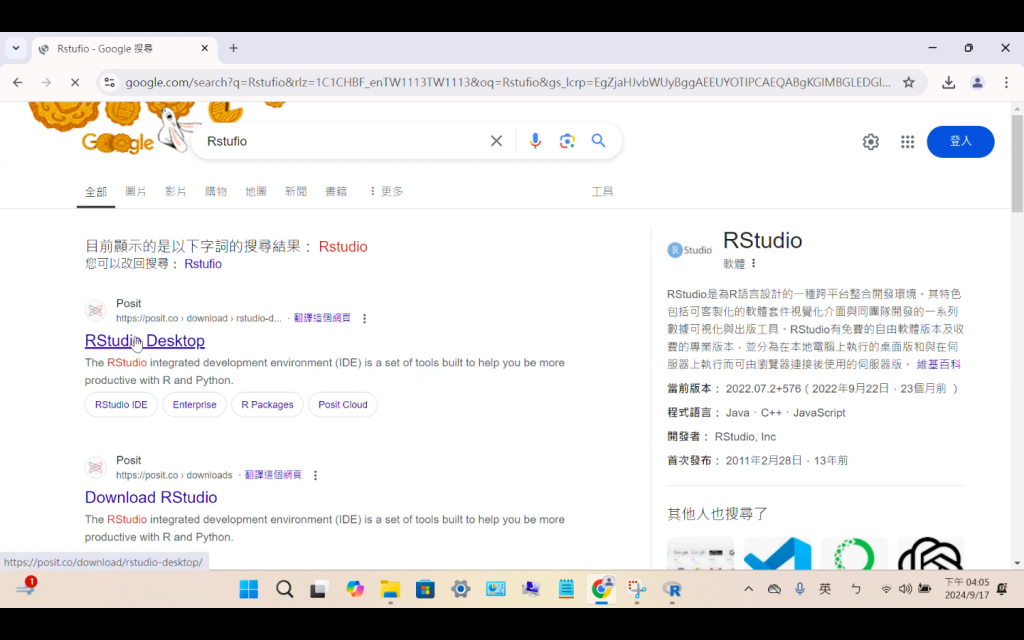1024x640 pixels.
Task: Click the Posit Cloud chip
Action: 343,405
